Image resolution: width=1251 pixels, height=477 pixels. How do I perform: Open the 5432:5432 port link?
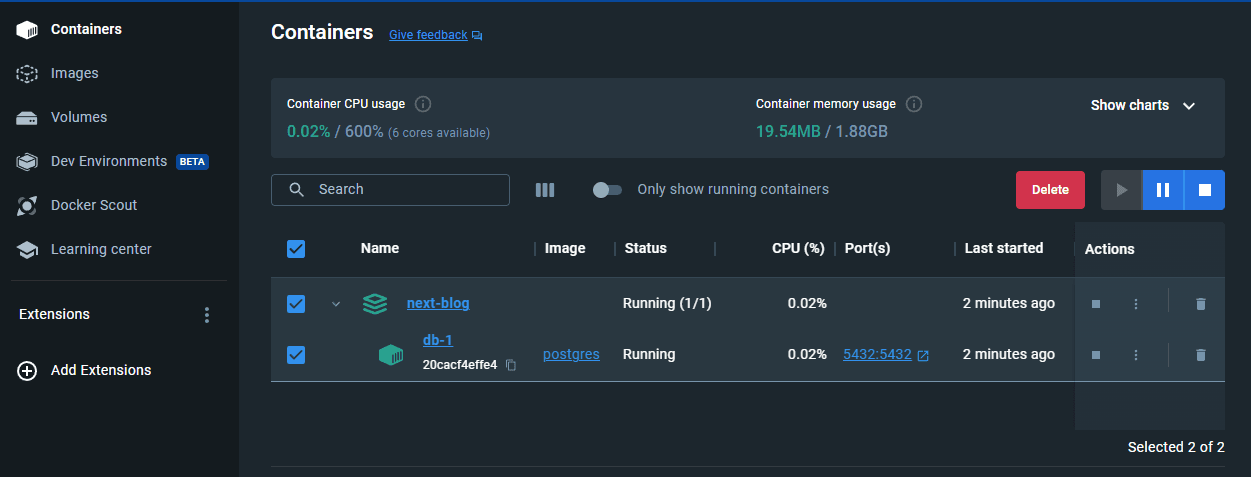point(877,354)
